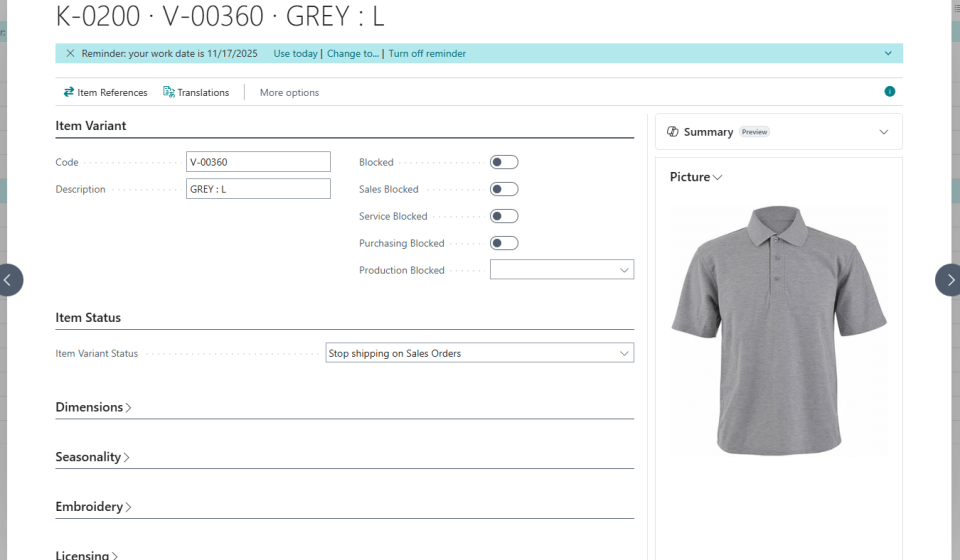Click the Use today link
This screenshot has height=560, width=960.
pyautogui.click(x=295, y=54)
